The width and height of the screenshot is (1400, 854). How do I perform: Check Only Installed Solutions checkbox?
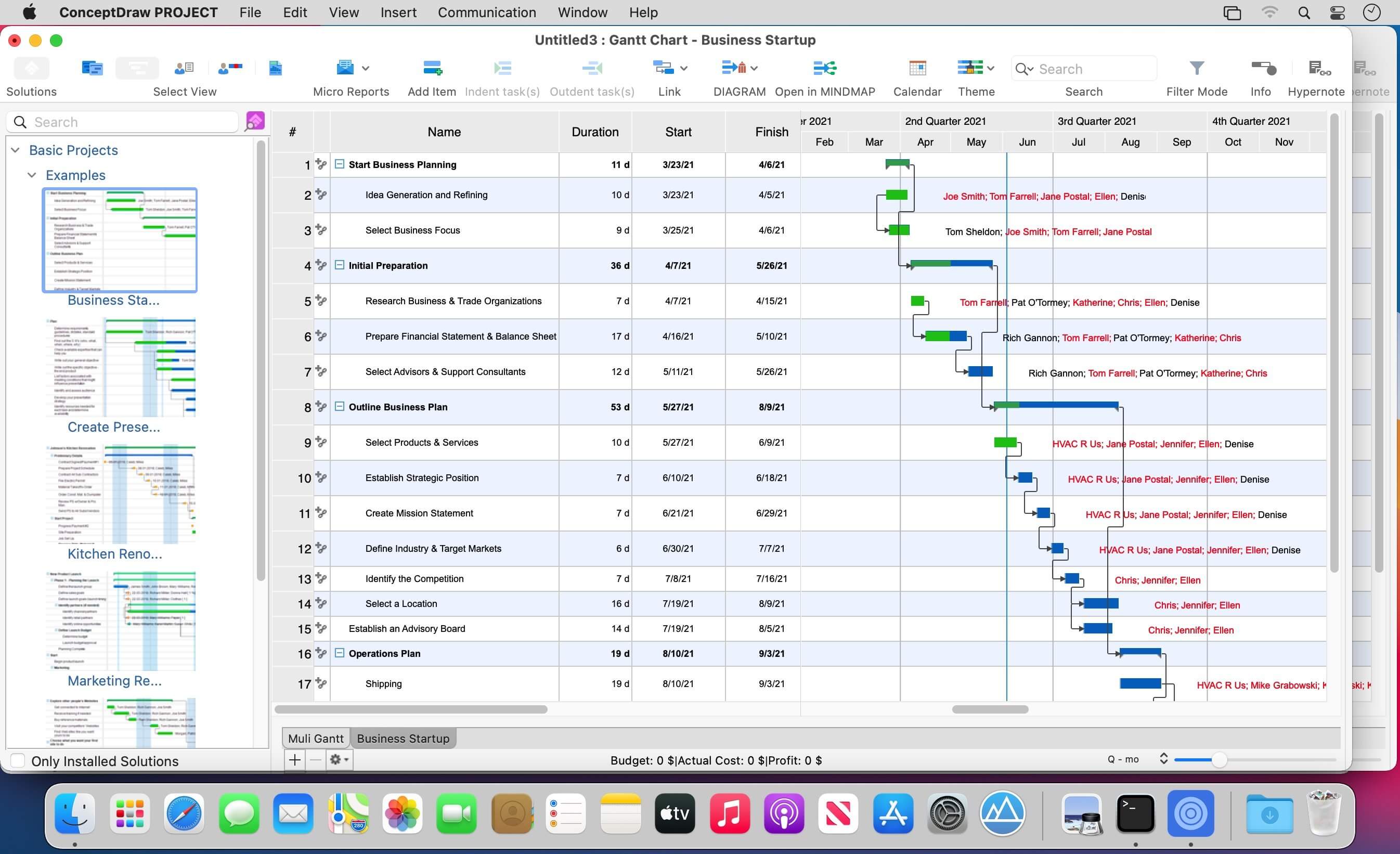tap(18, 761)
